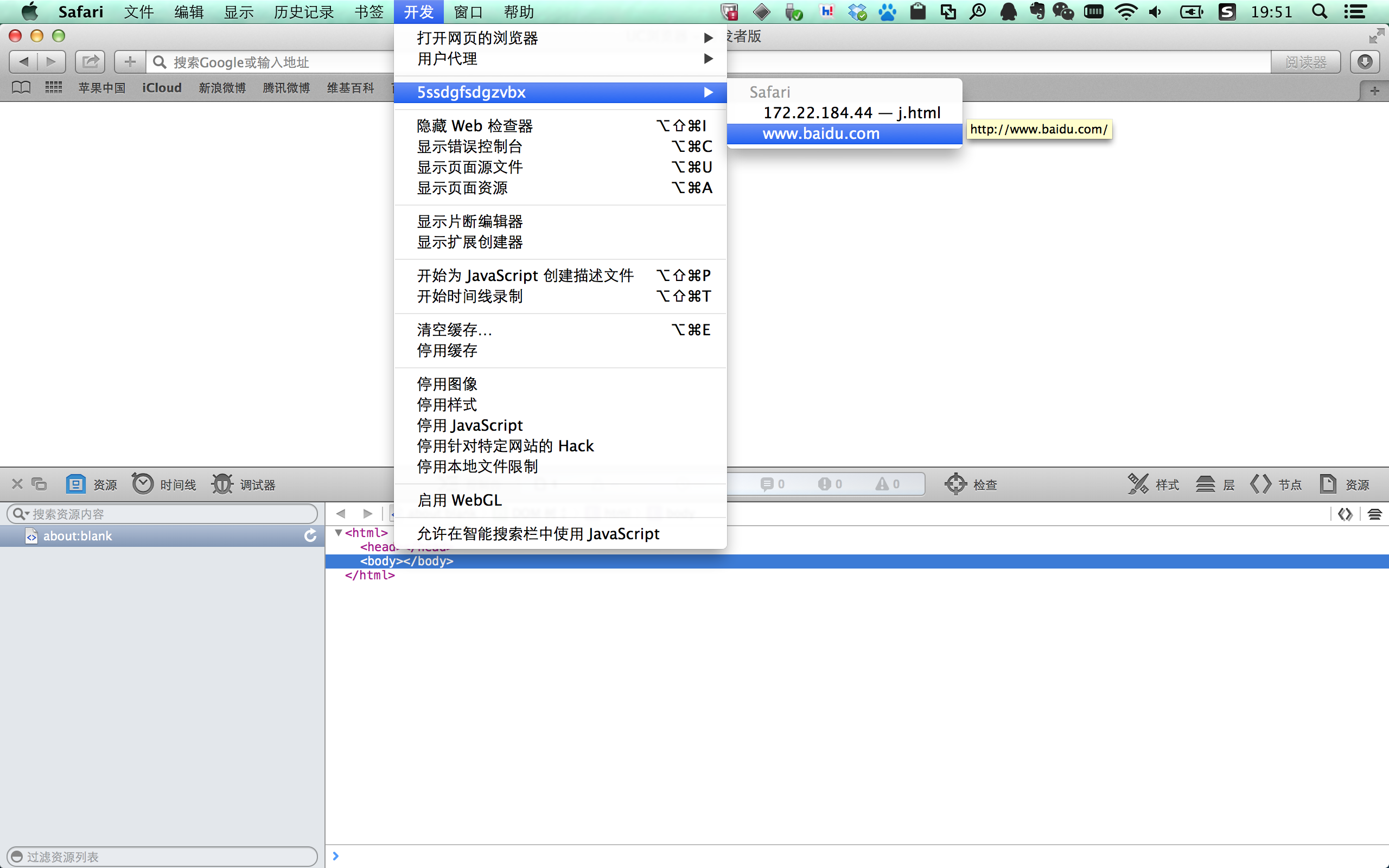Open the 窗口 menu
This screenshot has height=868, width=1389.
pyautogui.click(x=468, y=11)
